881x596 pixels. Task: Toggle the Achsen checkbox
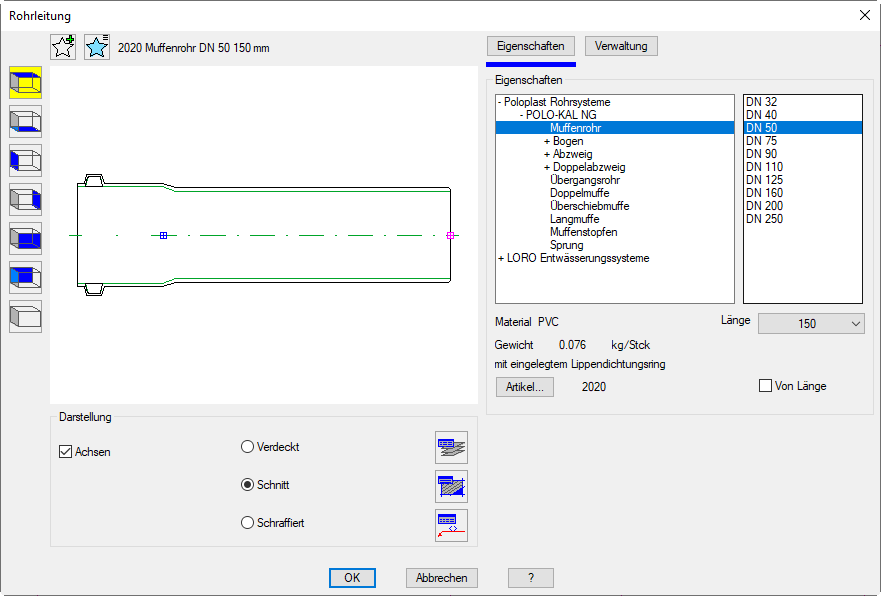(66, 452)
